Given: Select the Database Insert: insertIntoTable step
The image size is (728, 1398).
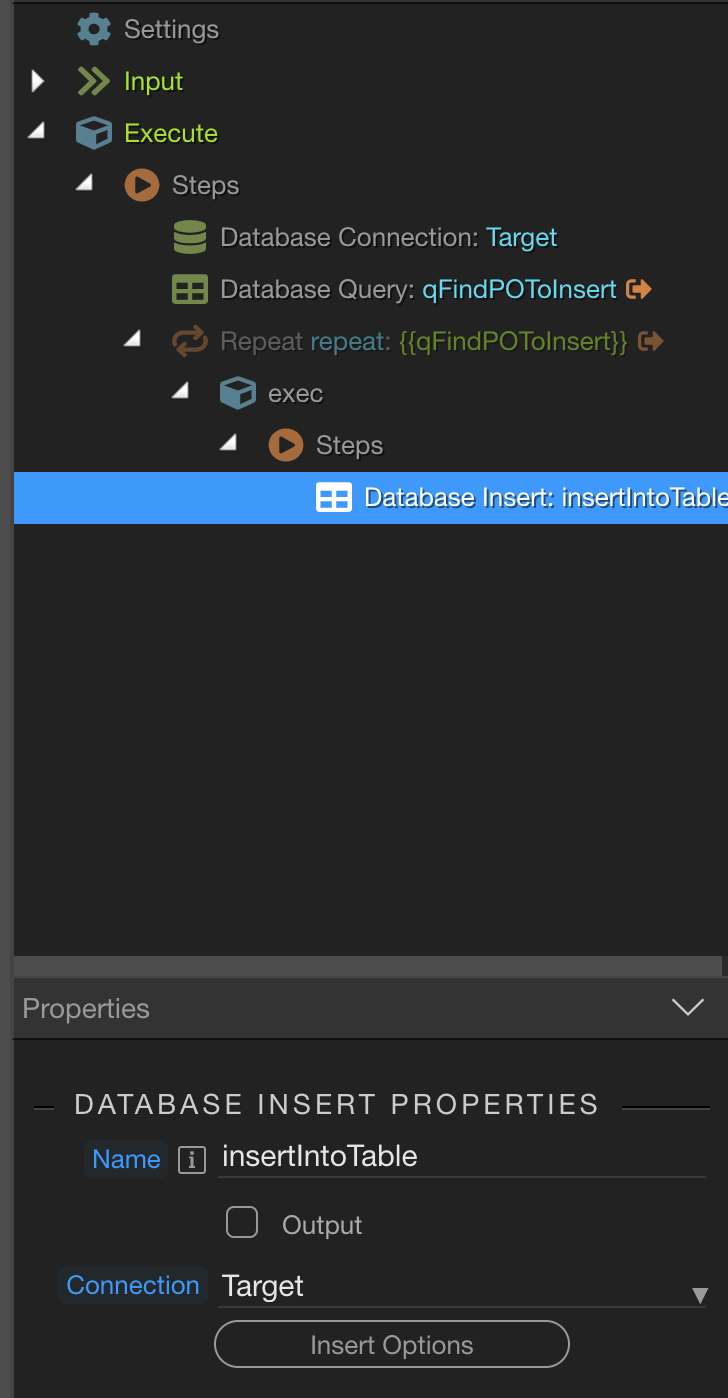Looking at the screenshot, I should [371, 497].
